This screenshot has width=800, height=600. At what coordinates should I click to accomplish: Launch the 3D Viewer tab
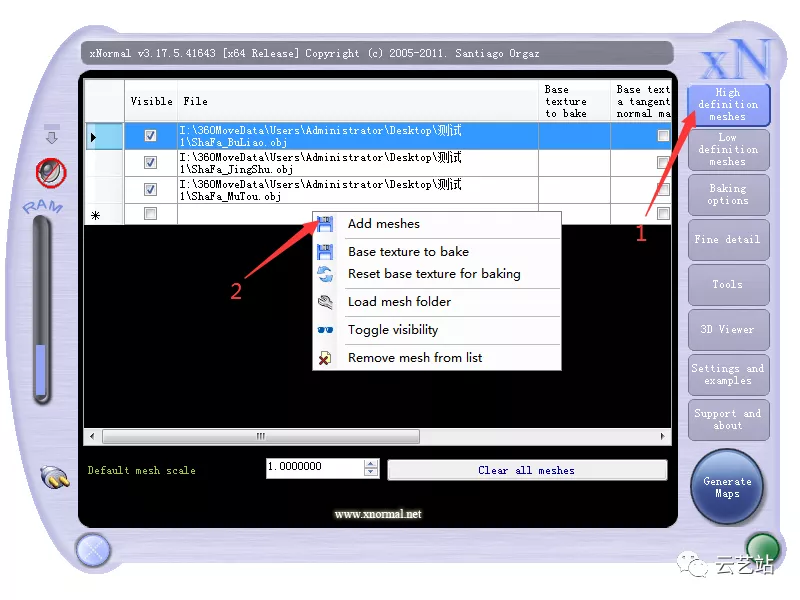(728, 330)
